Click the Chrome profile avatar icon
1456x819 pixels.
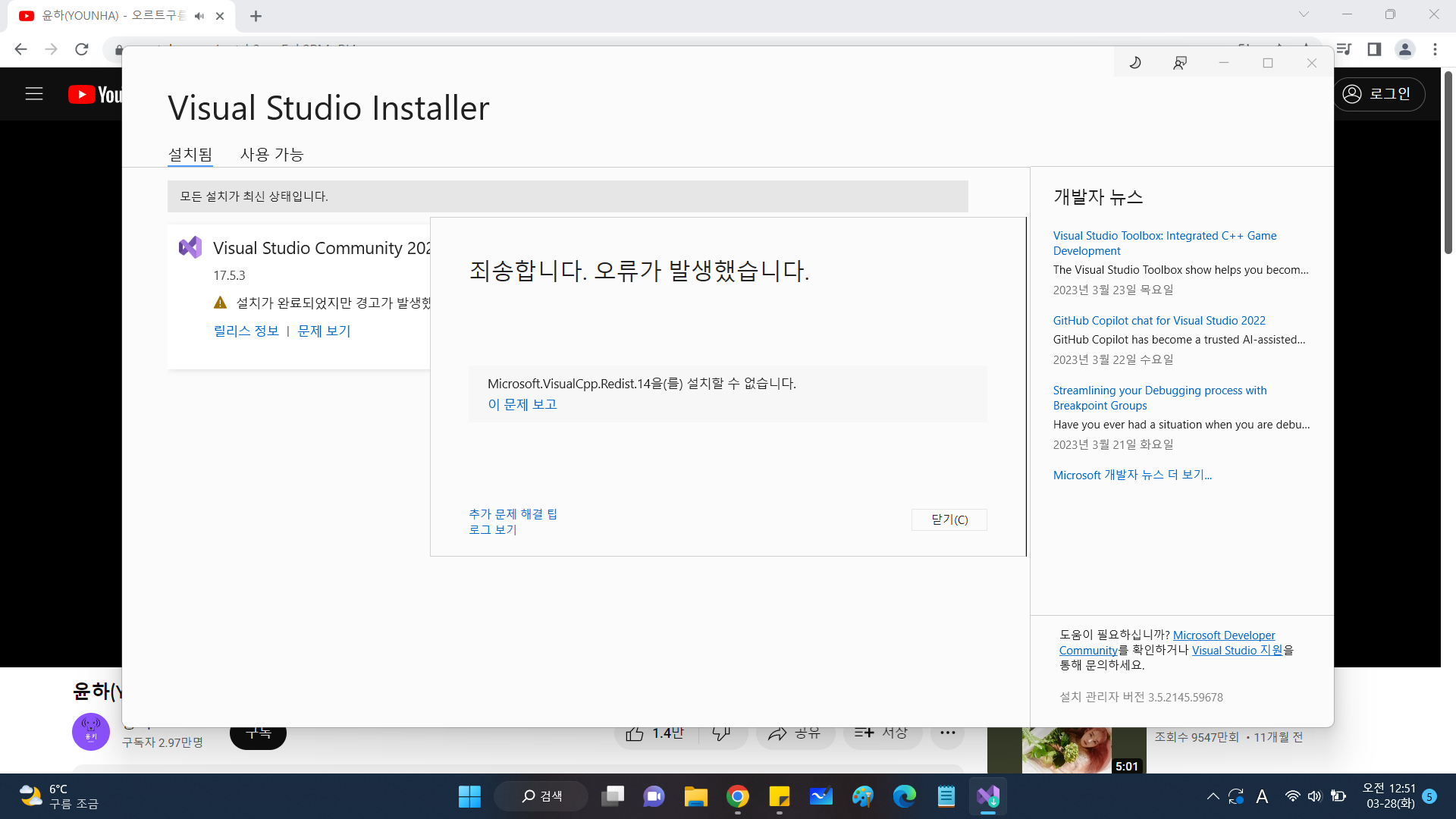tap(1404, 49)
